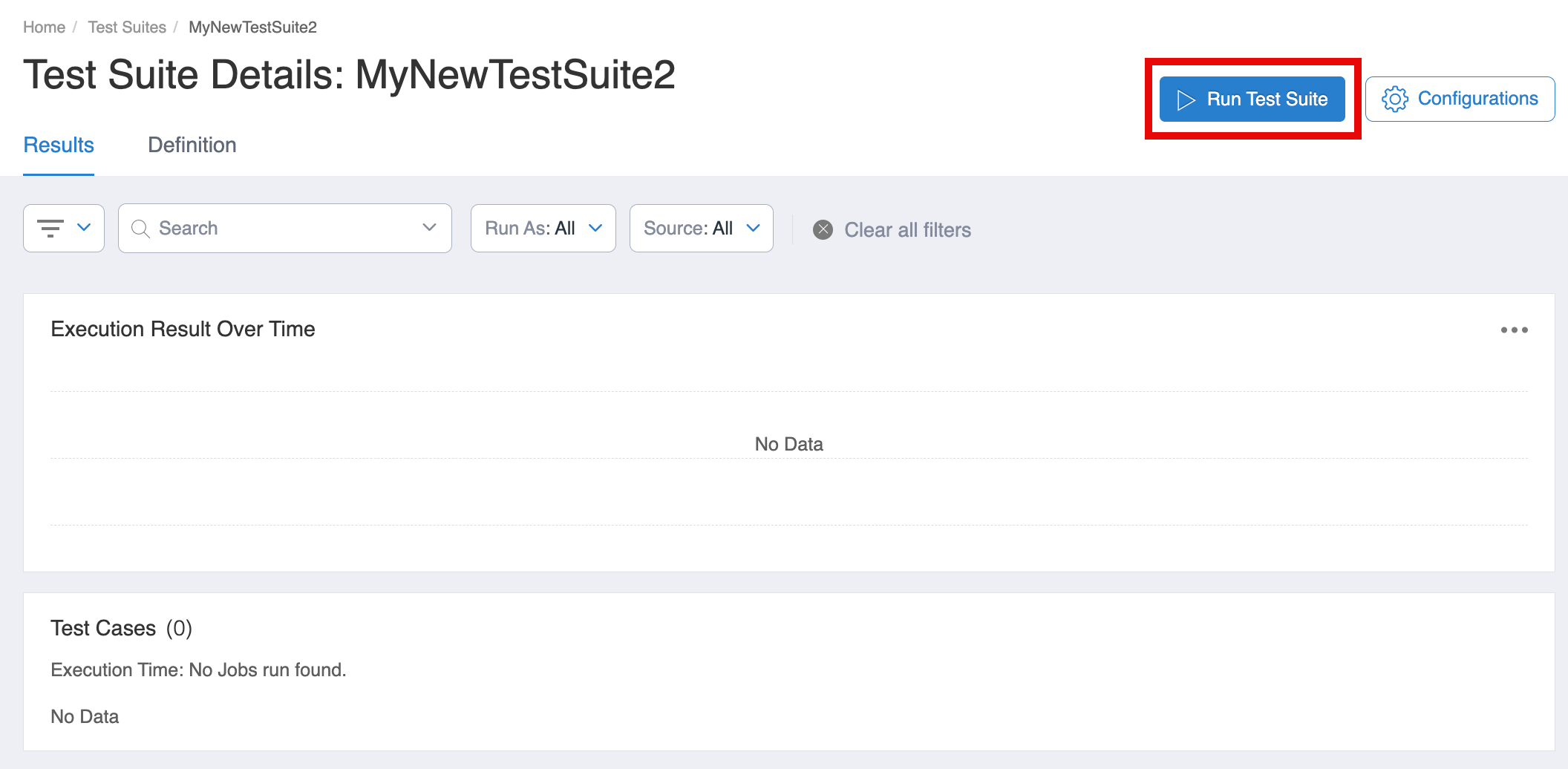
Task: Open the Source: All dropdown
Action: tap(701, 228)
